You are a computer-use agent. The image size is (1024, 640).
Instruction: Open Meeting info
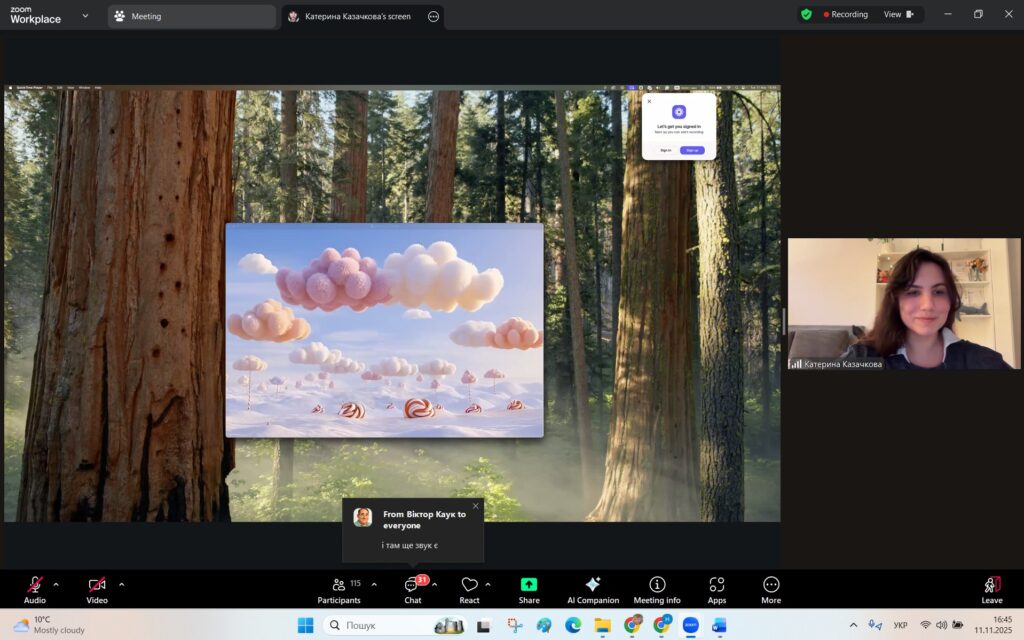pos(657,585)
